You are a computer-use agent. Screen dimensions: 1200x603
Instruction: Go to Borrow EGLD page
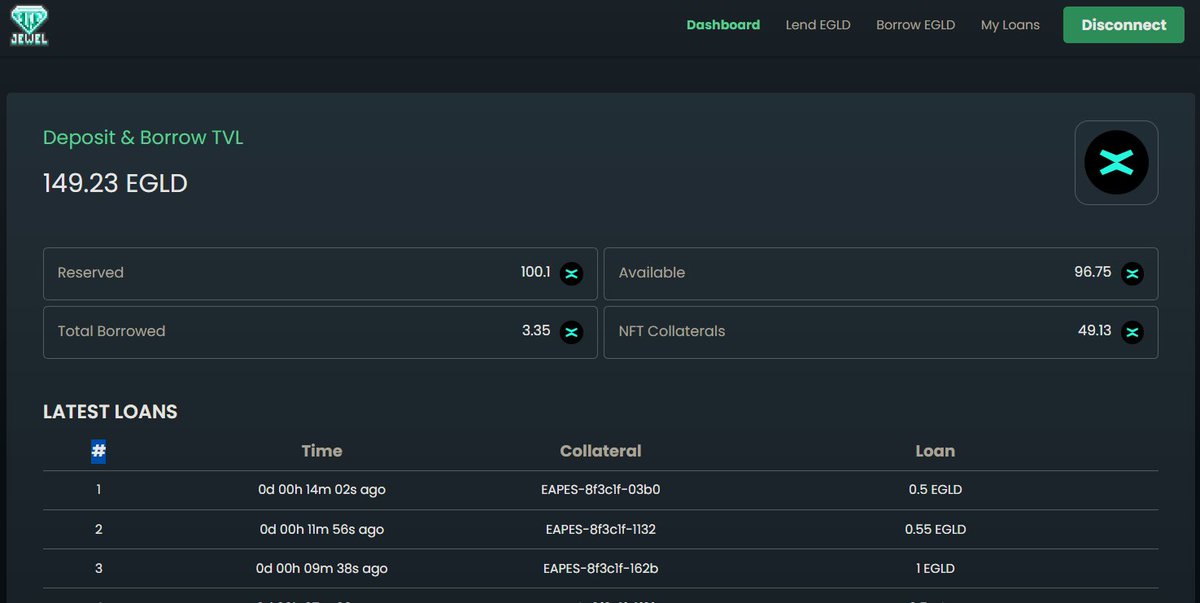pos(915,25)
